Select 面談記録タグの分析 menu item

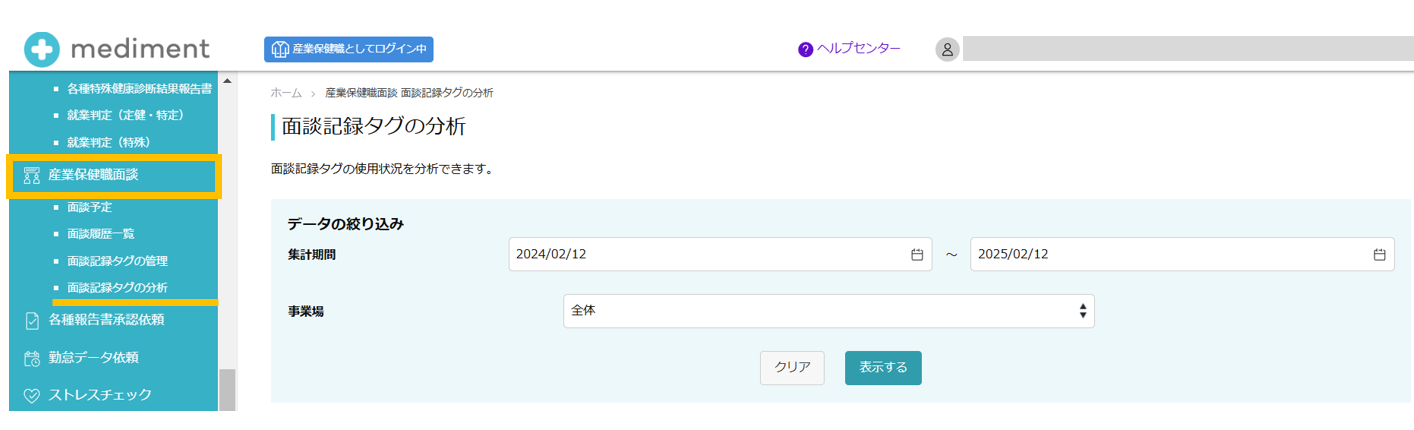click(x=117, y=288)
